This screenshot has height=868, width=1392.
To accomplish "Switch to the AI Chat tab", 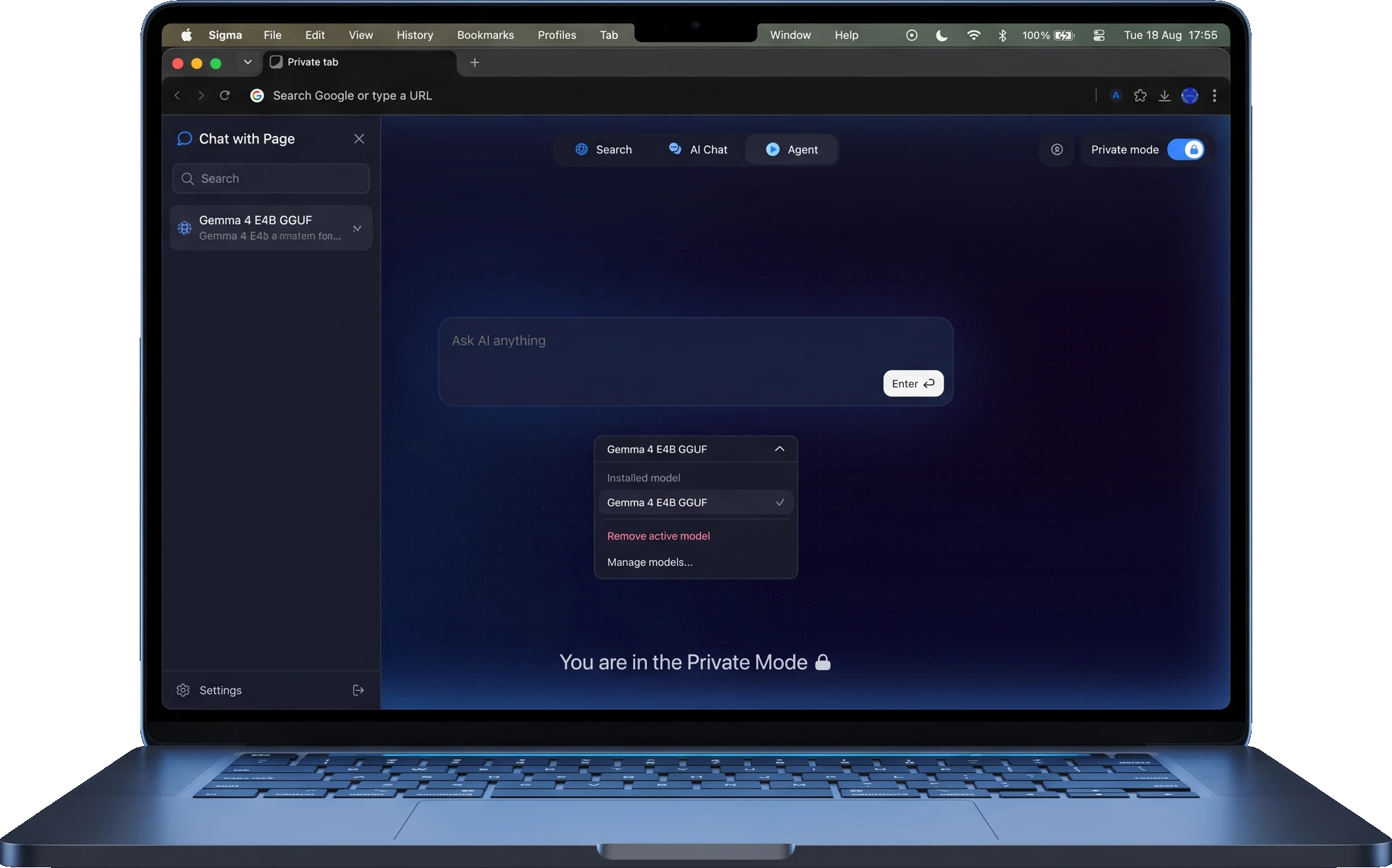I will tap(698, 150).
